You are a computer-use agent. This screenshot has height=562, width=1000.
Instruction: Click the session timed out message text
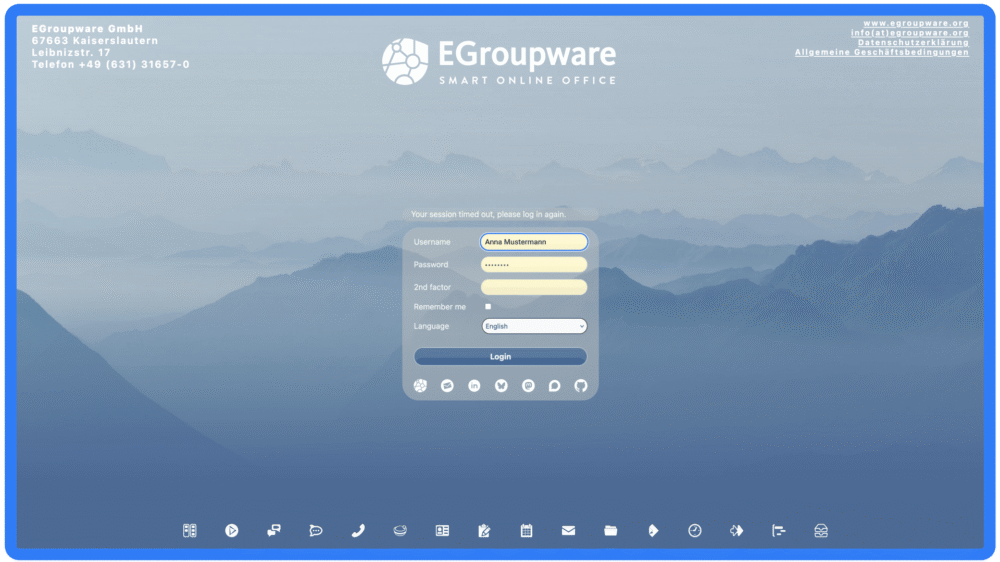click(x=489, y=214)
